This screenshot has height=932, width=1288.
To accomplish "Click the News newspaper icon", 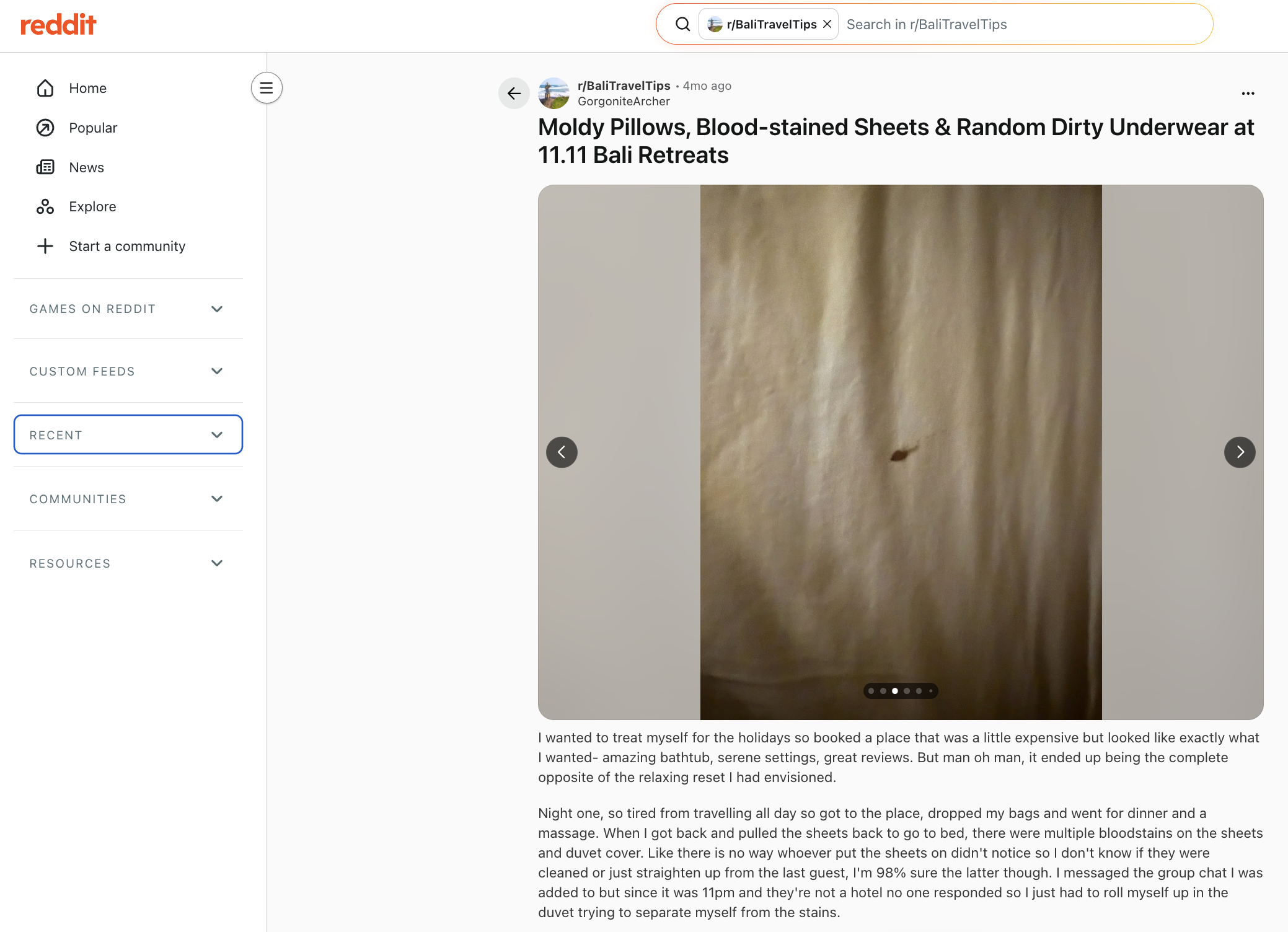I will click(45, 167).
